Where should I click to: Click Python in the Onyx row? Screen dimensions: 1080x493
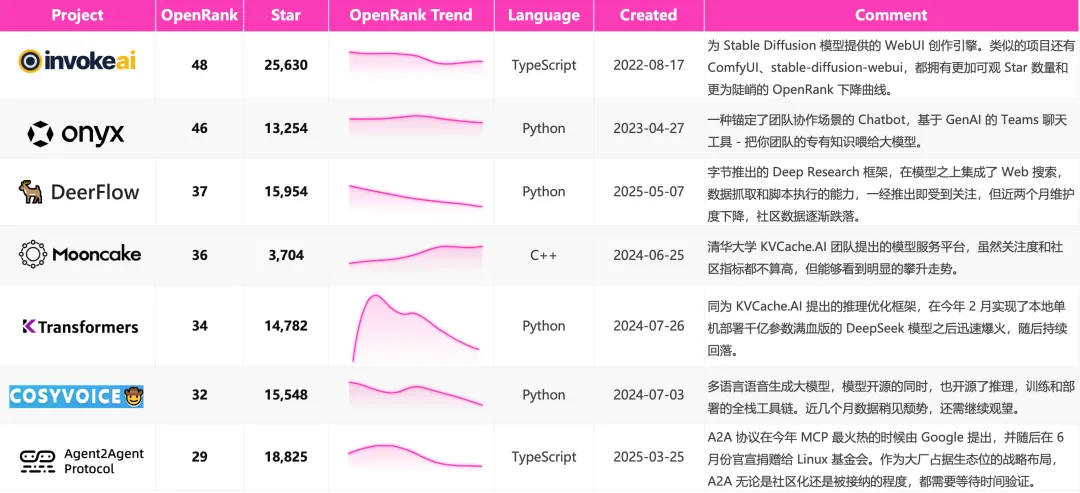(x=544, y=129)
